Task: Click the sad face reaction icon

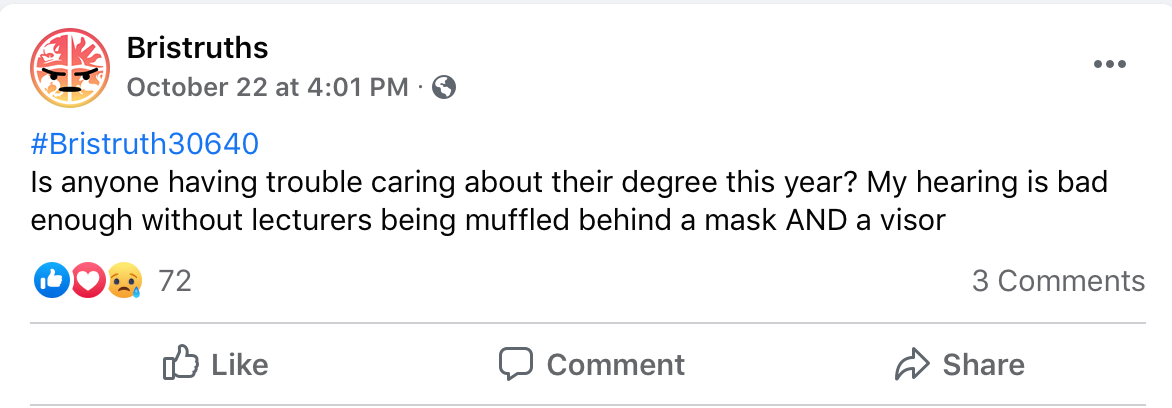Action: click(x=124, y=281)
